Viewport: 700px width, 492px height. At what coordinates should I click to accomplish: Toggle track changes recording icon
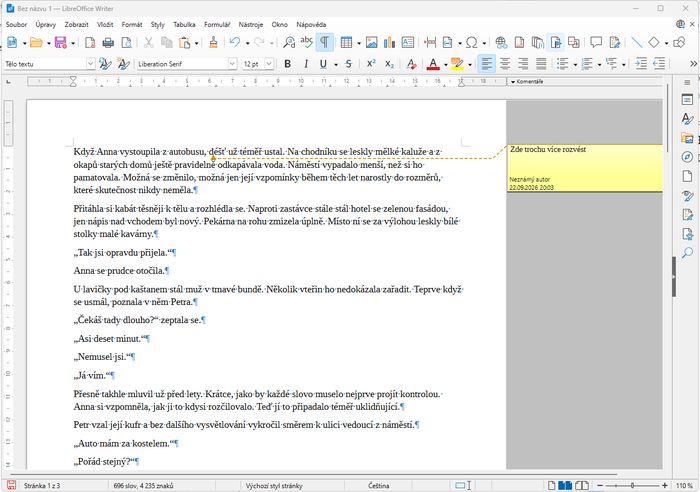(615, 42)
